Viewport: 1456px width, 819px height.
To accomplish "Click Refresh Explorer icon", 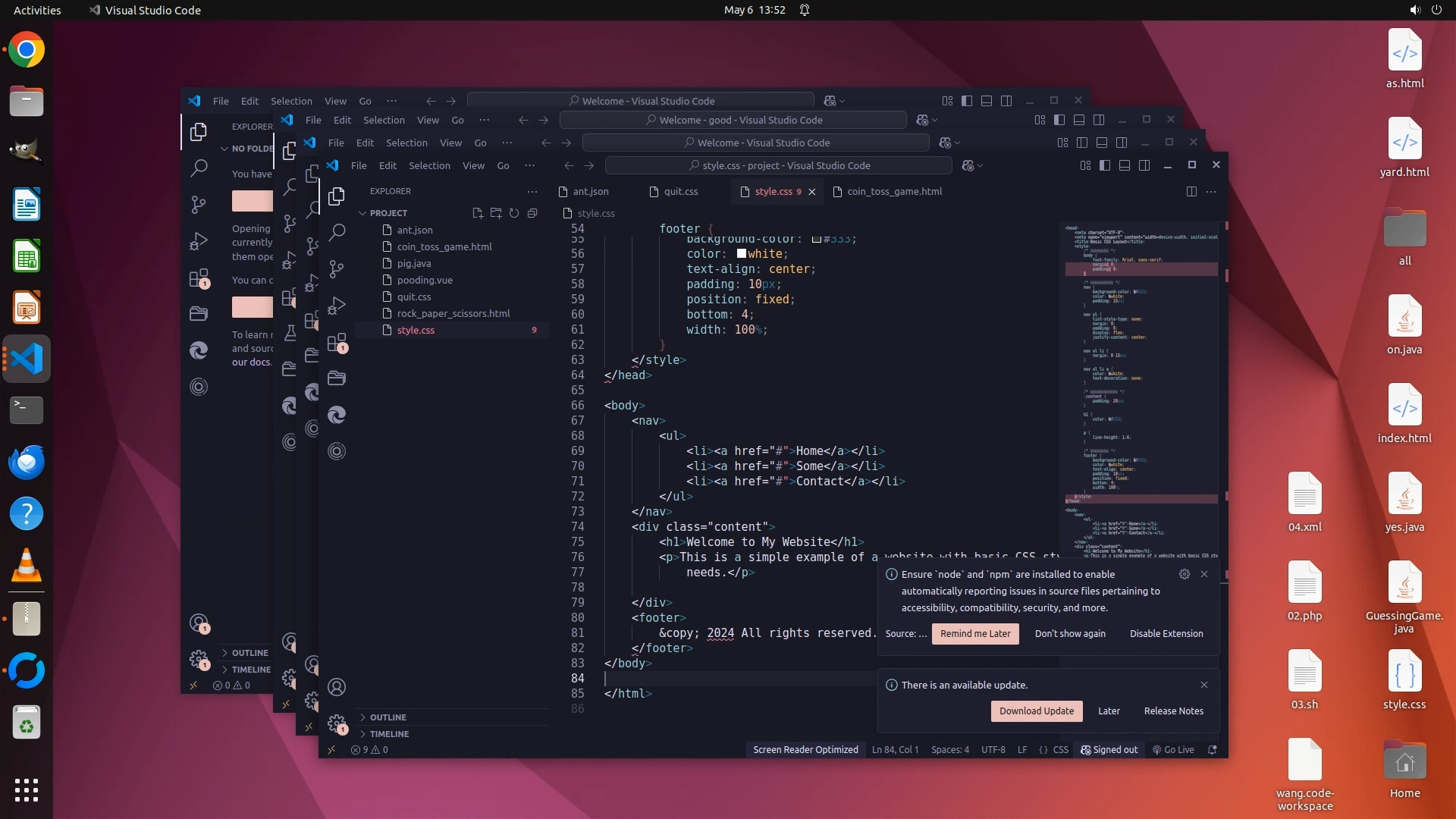I will click(x=514, y=213).
